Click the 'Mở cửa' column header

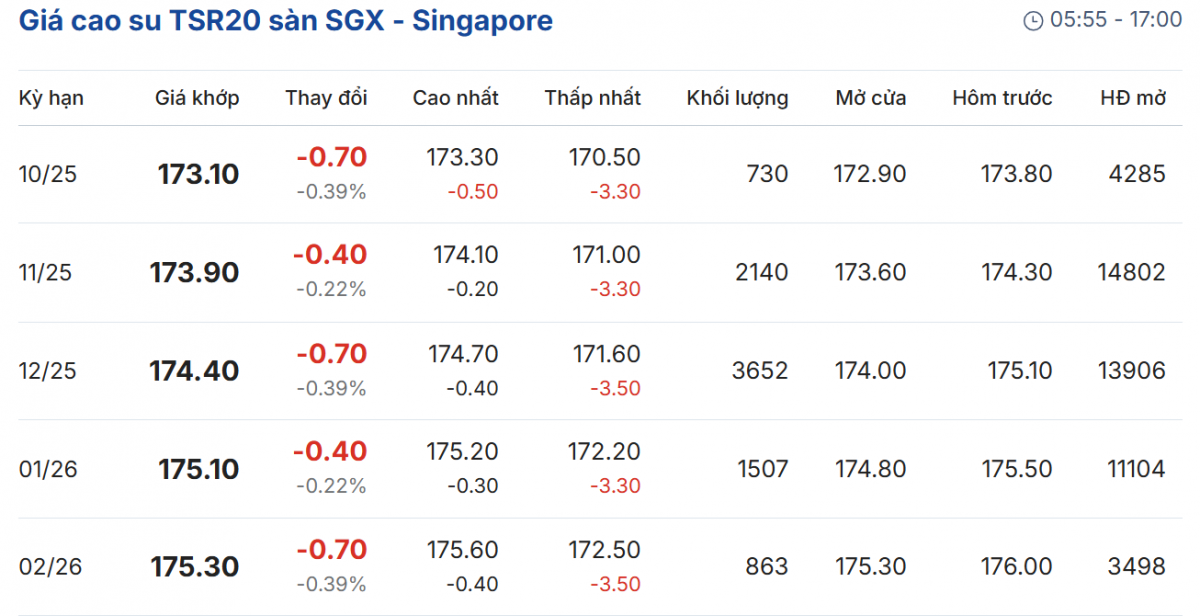[871, 98]
